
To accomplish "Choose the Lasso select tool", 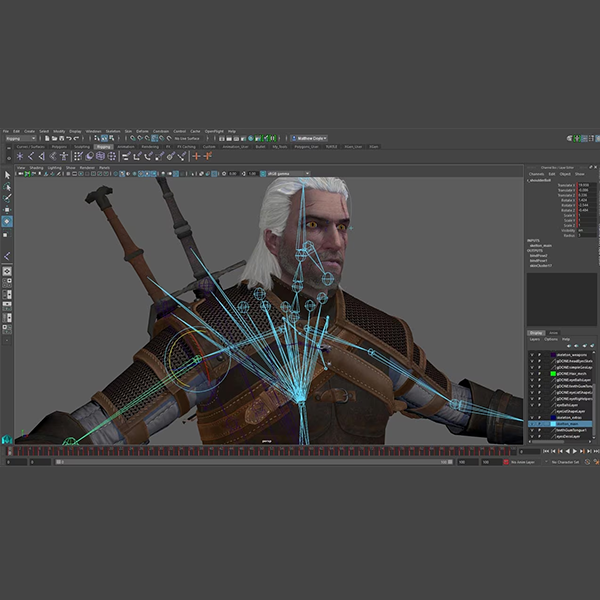I will (x=7, y=187).
